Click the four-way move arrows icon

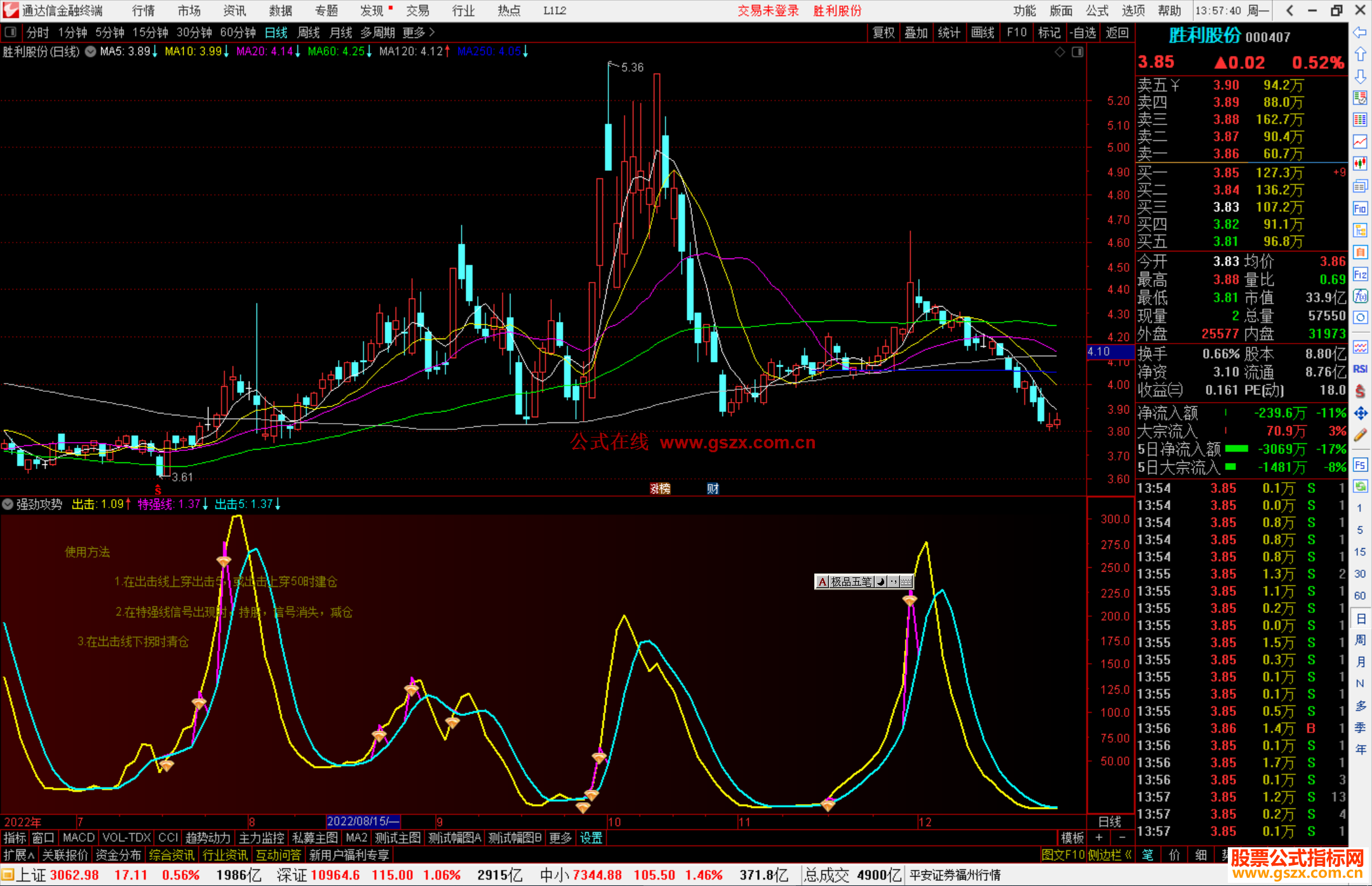[1360, 413]
